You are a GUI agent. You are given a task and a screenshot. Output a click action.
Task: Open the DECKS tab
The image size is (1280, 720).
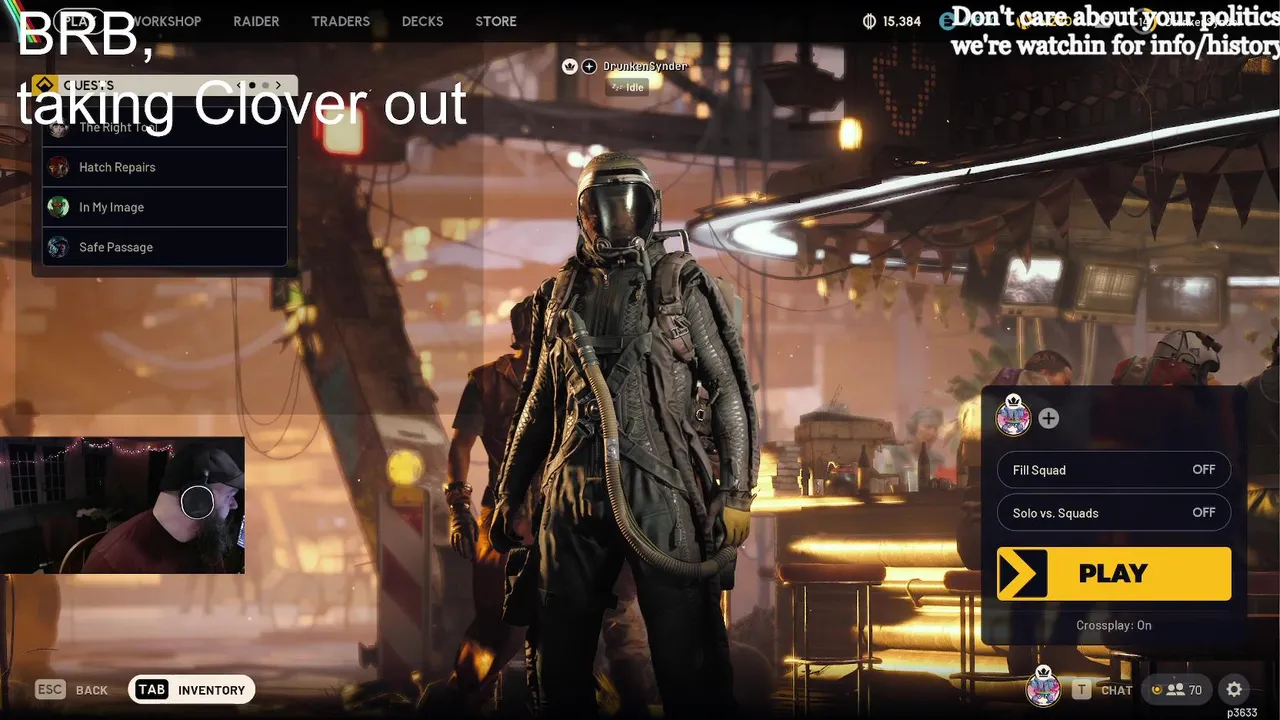tap(422, 21)
